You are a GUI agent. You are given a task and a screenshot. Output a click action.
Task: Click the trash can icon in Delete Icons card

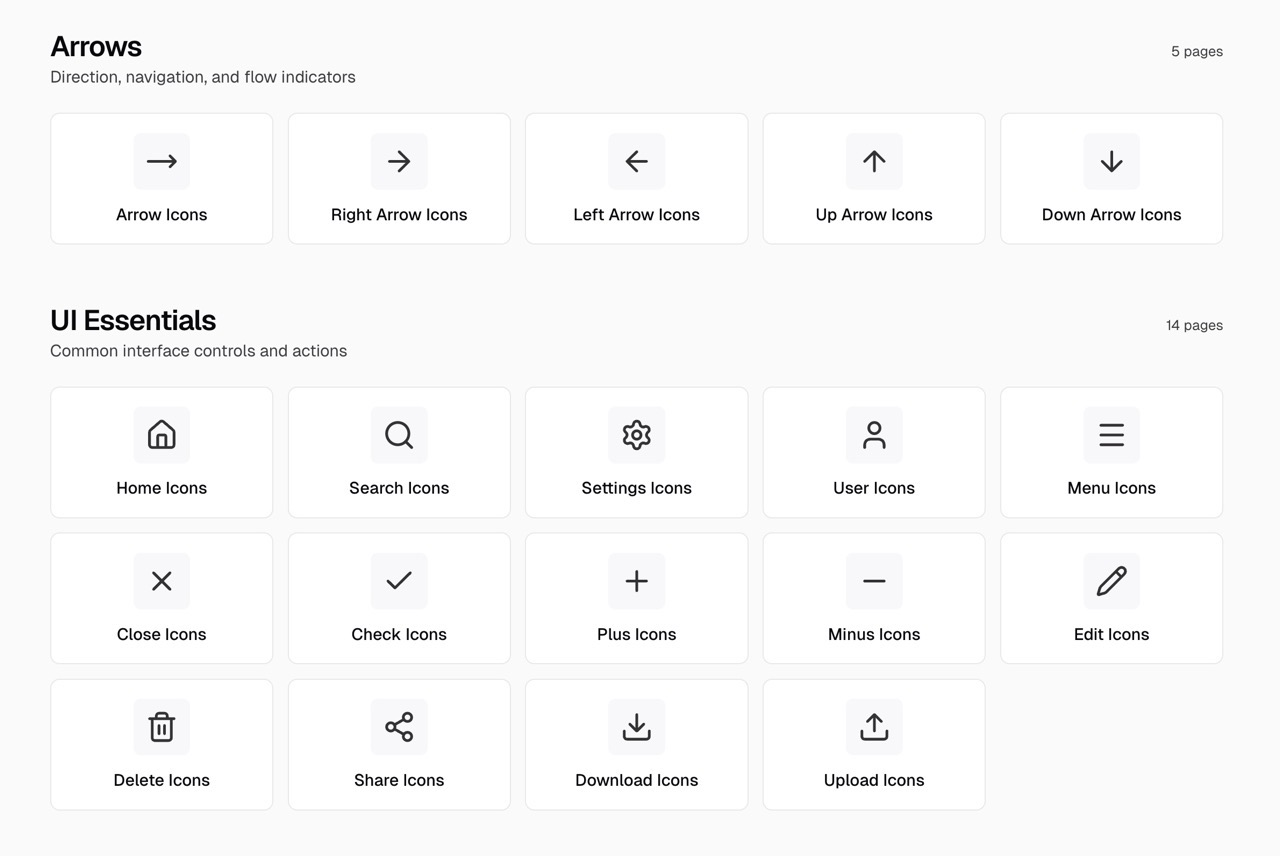[161, 727]
